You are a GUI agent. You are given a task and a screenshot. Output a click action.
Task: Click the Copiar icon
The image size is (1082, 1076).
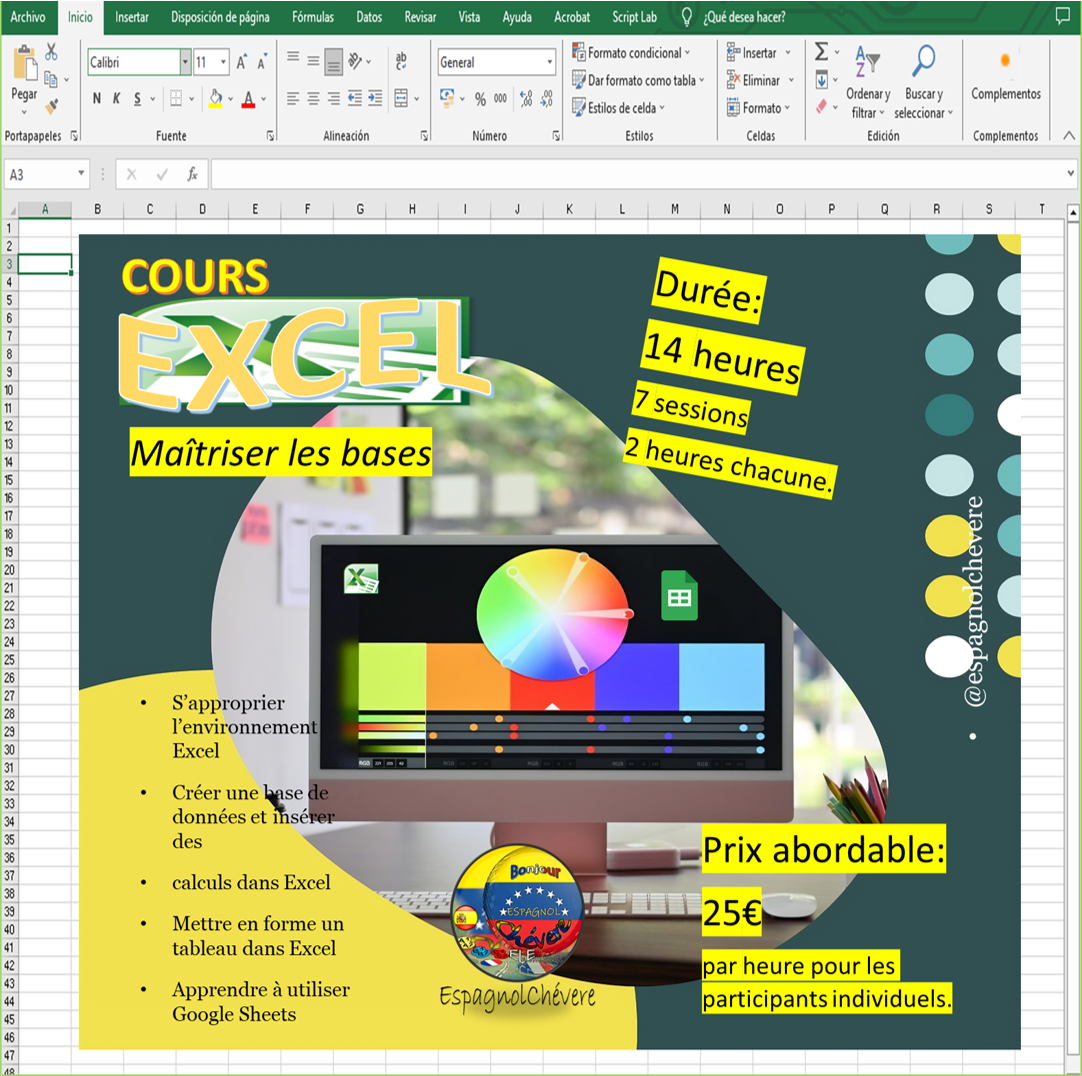[x=51, y=79]
